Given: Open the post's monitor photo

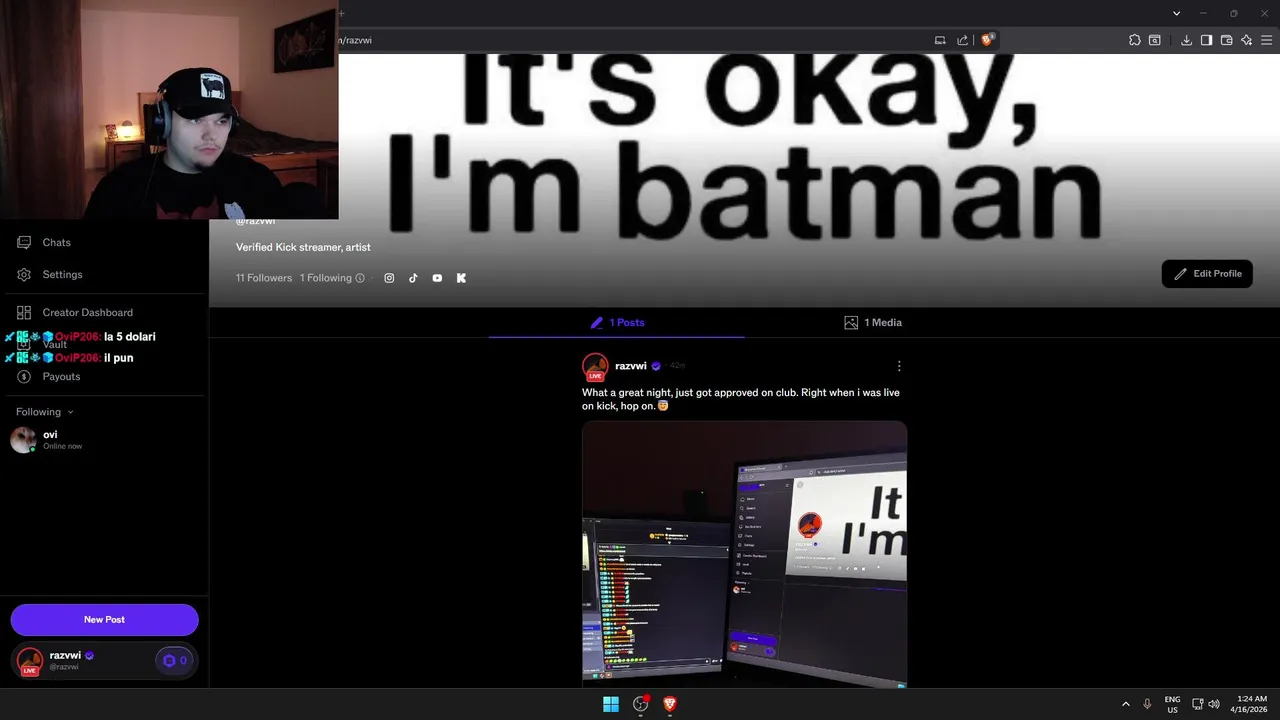Looking at the screenshot, I should [x=744, y=554].
